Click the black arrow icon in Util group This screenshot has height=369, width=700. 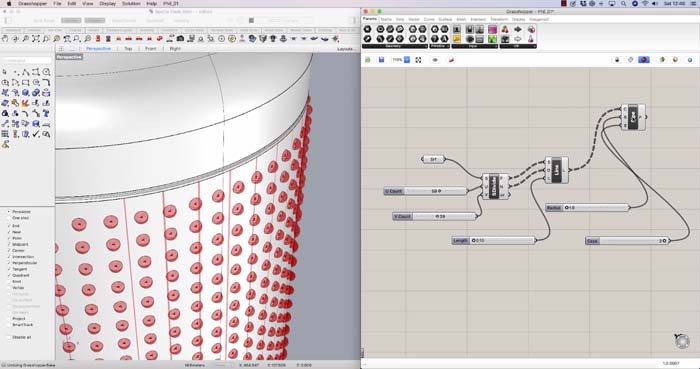click(x=518, y=29)
